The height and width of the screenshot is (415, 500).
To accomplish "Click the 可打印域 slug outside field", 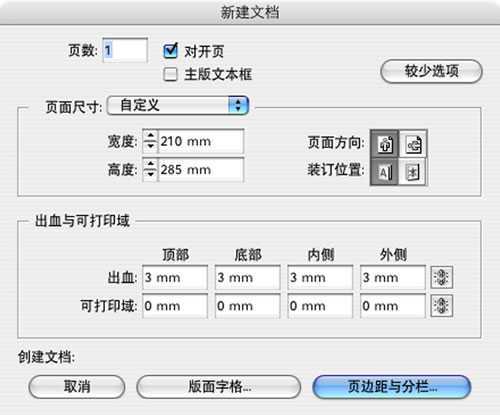I will pyautogui.click(x=393, y=306).
